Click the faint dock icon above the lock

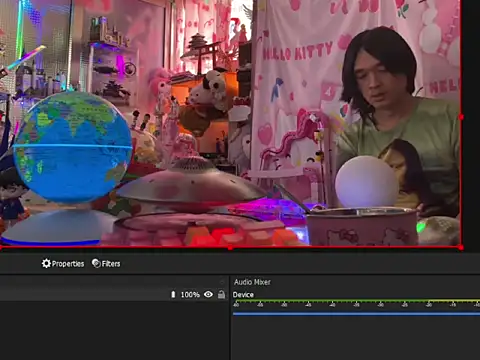tap(222, 282)
